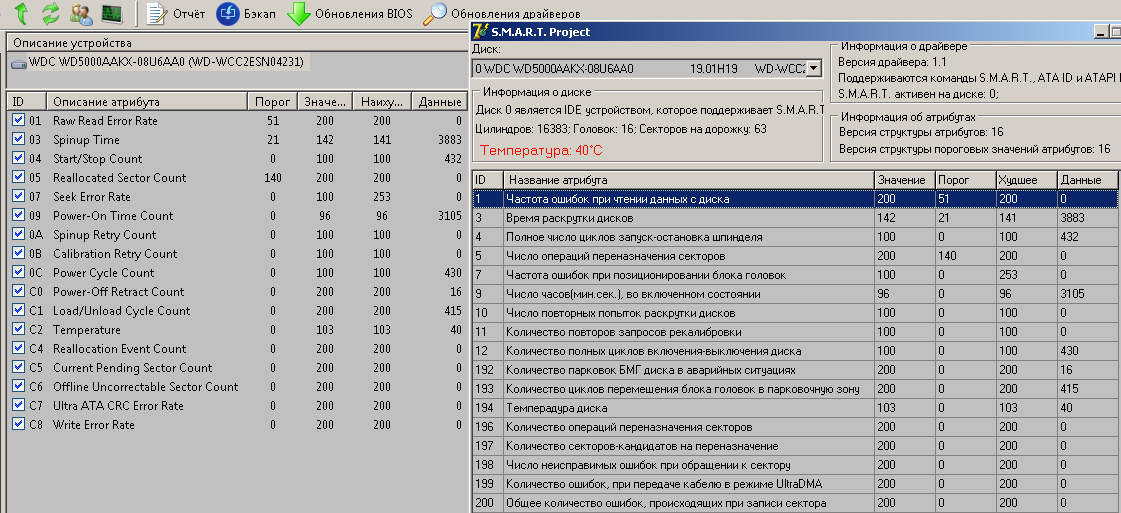1121x513 pixels.
Task: Click the Обновления BIOS green arrow icon
Action: pyautogui.click(x=298, y=13)
